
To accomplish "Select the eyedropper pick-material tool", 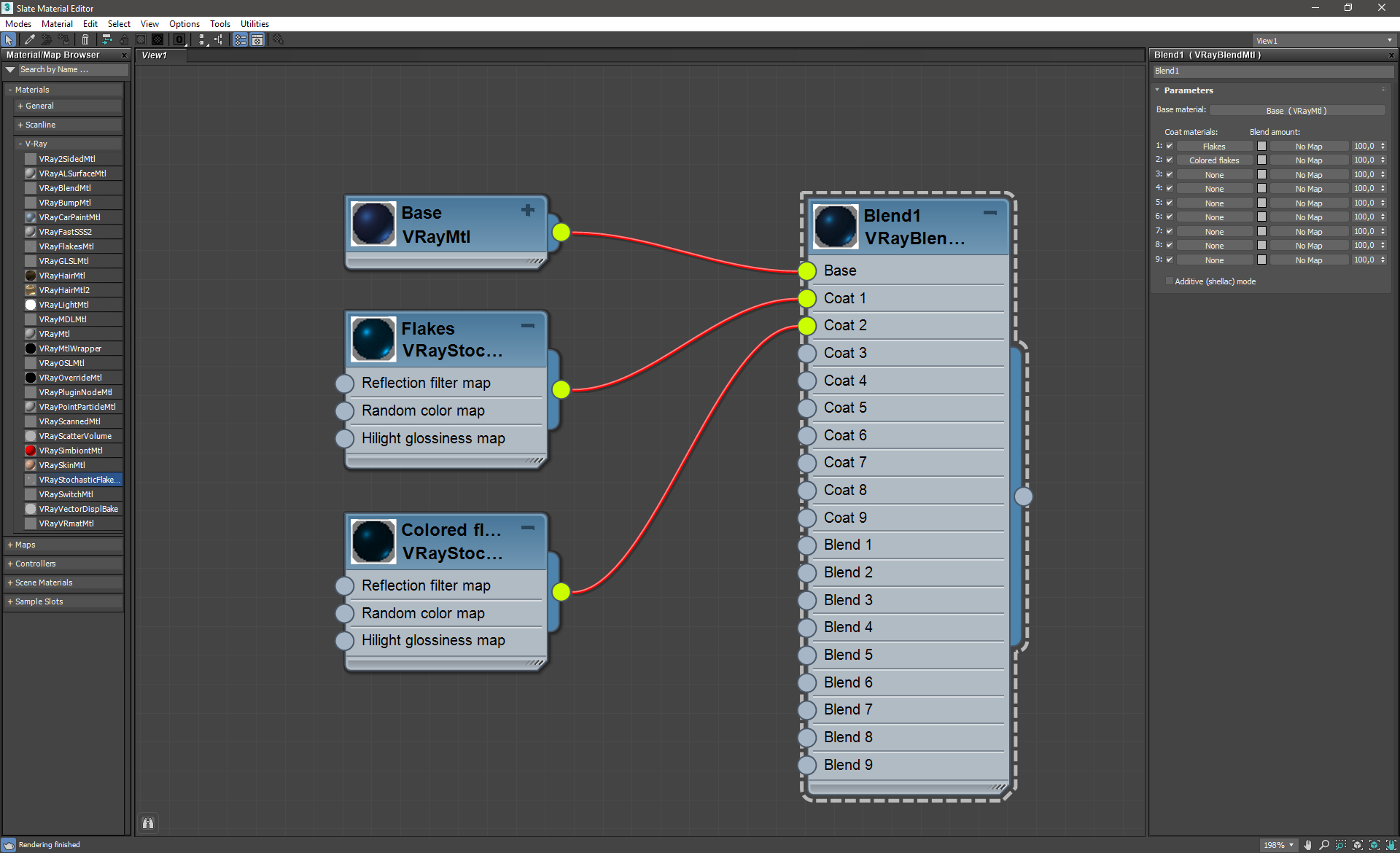I will point(30,40).
